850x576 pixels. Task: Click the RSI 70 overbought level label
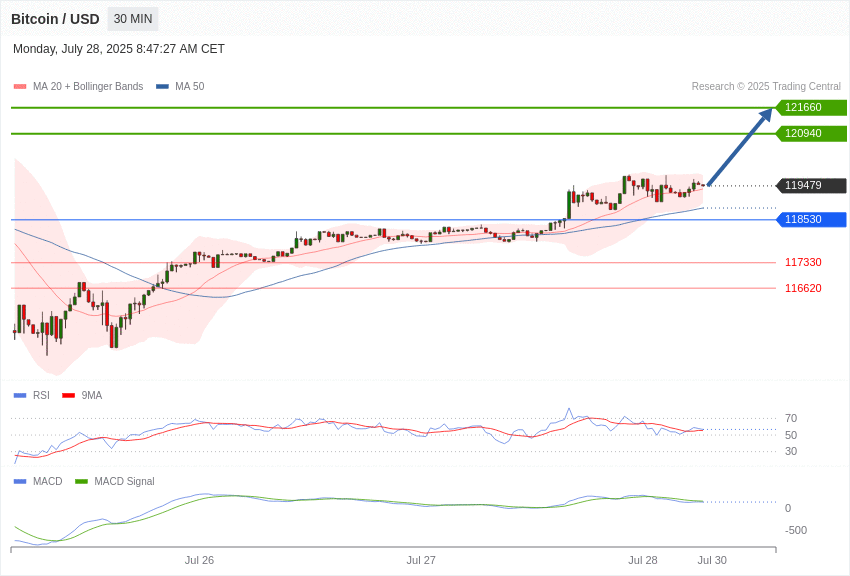(x=791, y=418)
